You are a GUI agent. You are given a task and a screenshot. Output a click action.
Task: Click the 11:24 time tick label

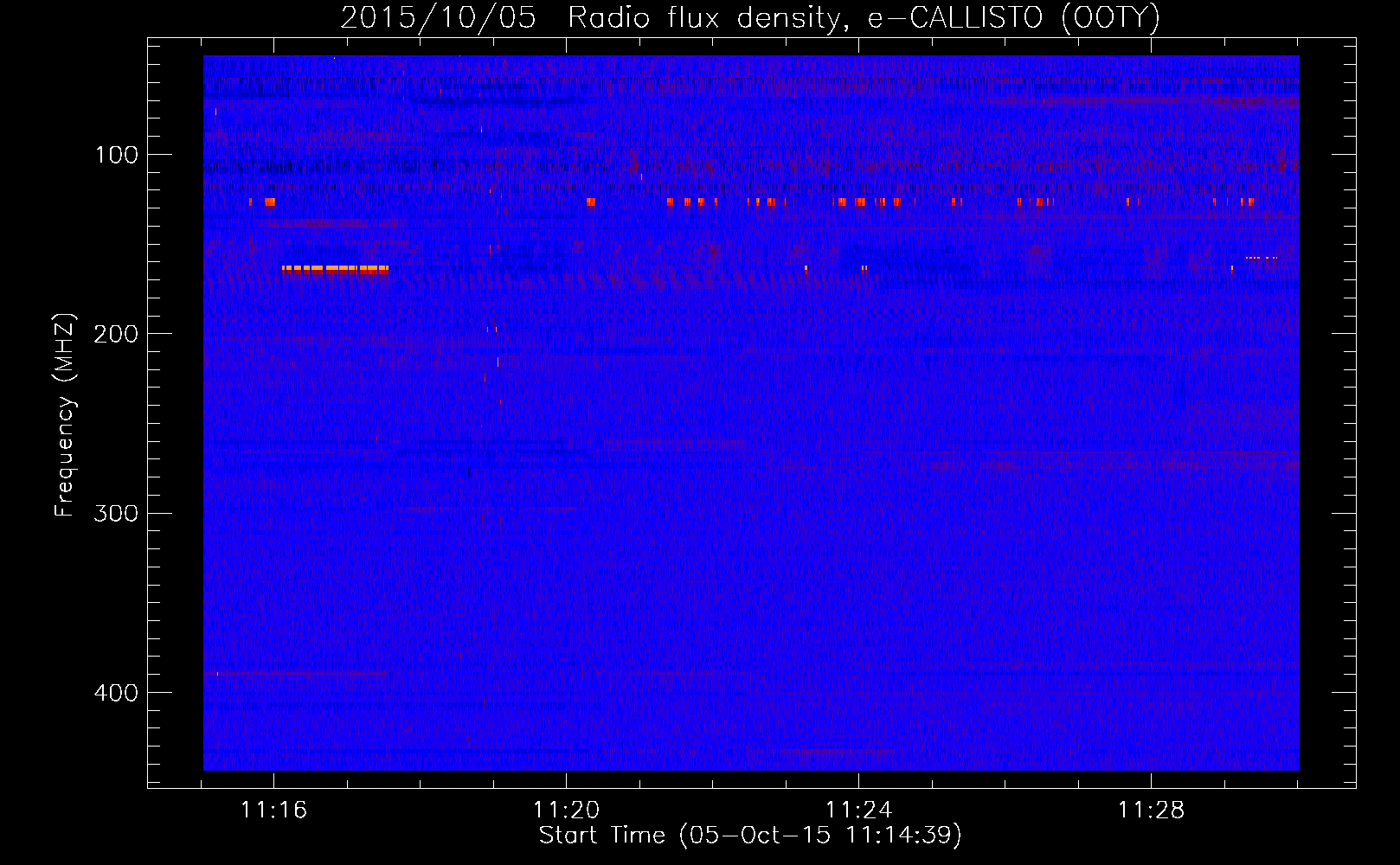(858, 811)
